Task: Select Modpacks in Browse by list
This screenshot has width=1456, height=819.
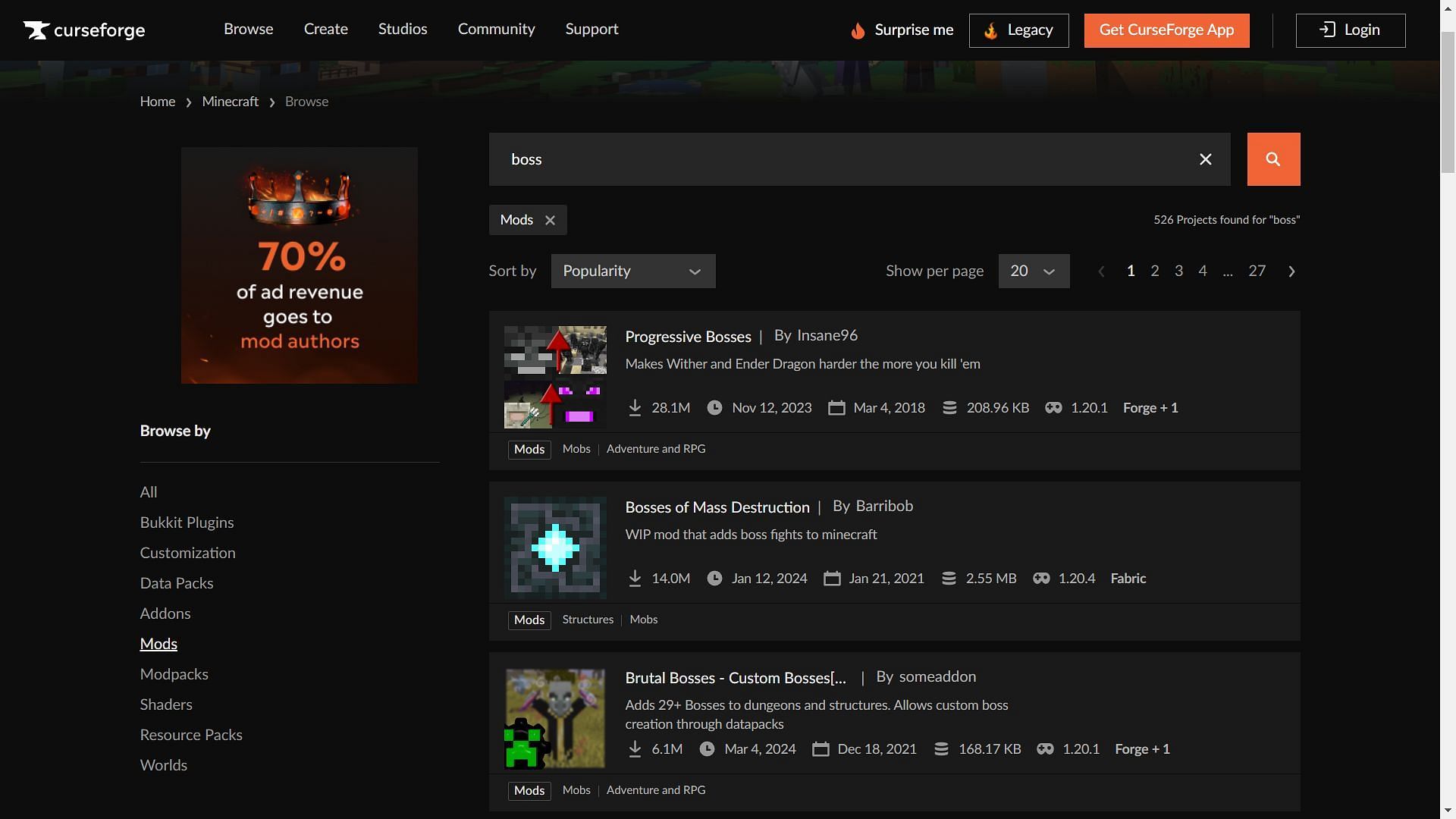Action: 174,674
